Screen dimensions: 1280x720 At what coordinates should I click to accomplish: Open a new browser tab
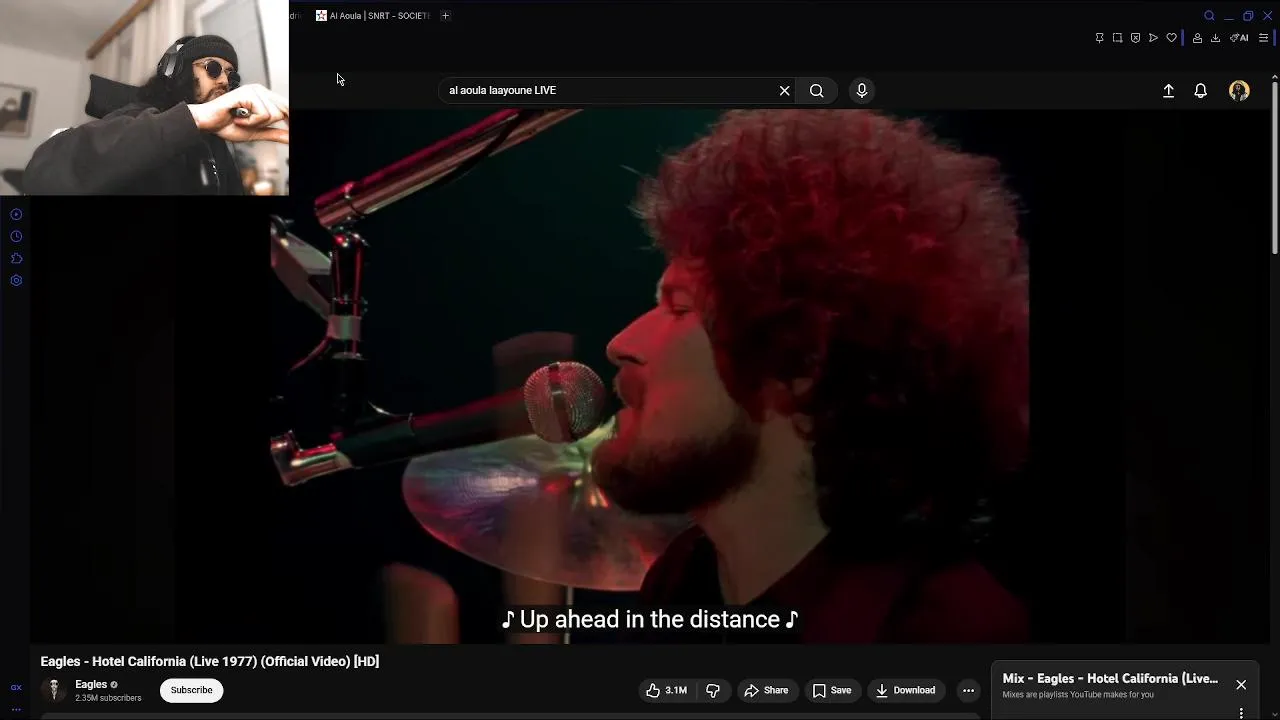[x=445, y=16]
